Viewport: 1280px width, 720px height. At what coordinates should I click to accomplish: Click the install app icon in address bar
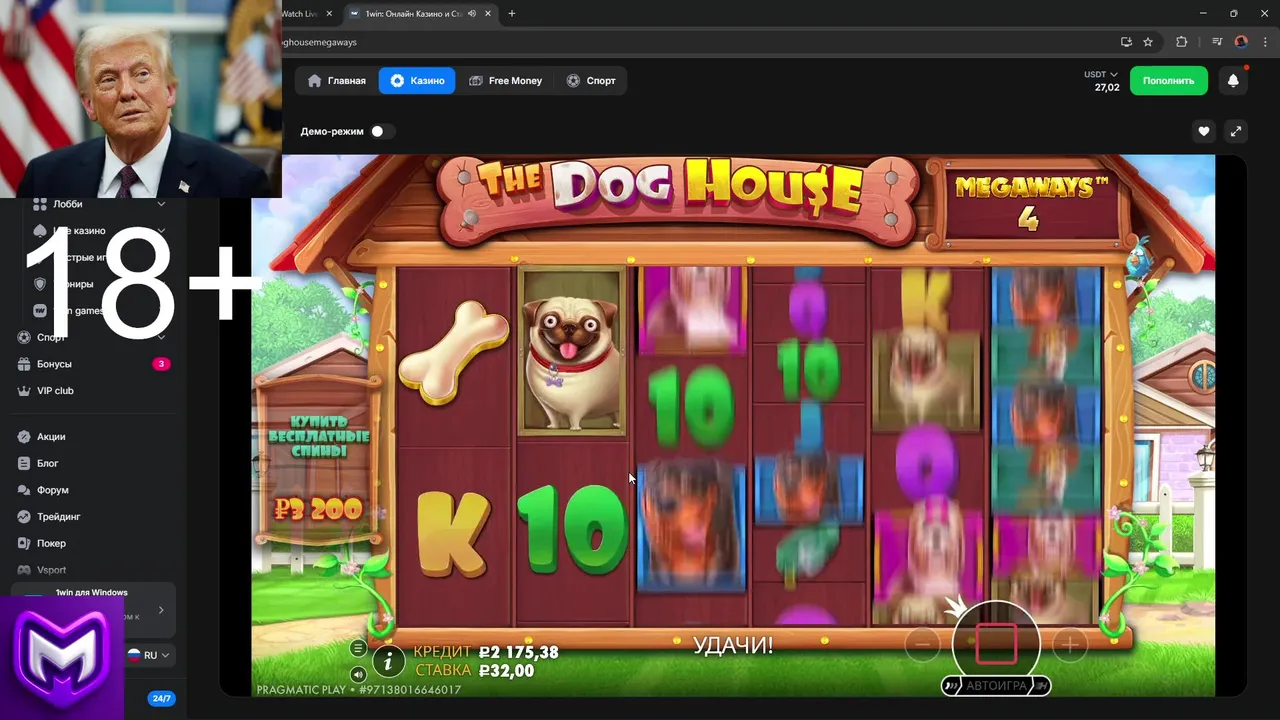[x=1126, y=42]
